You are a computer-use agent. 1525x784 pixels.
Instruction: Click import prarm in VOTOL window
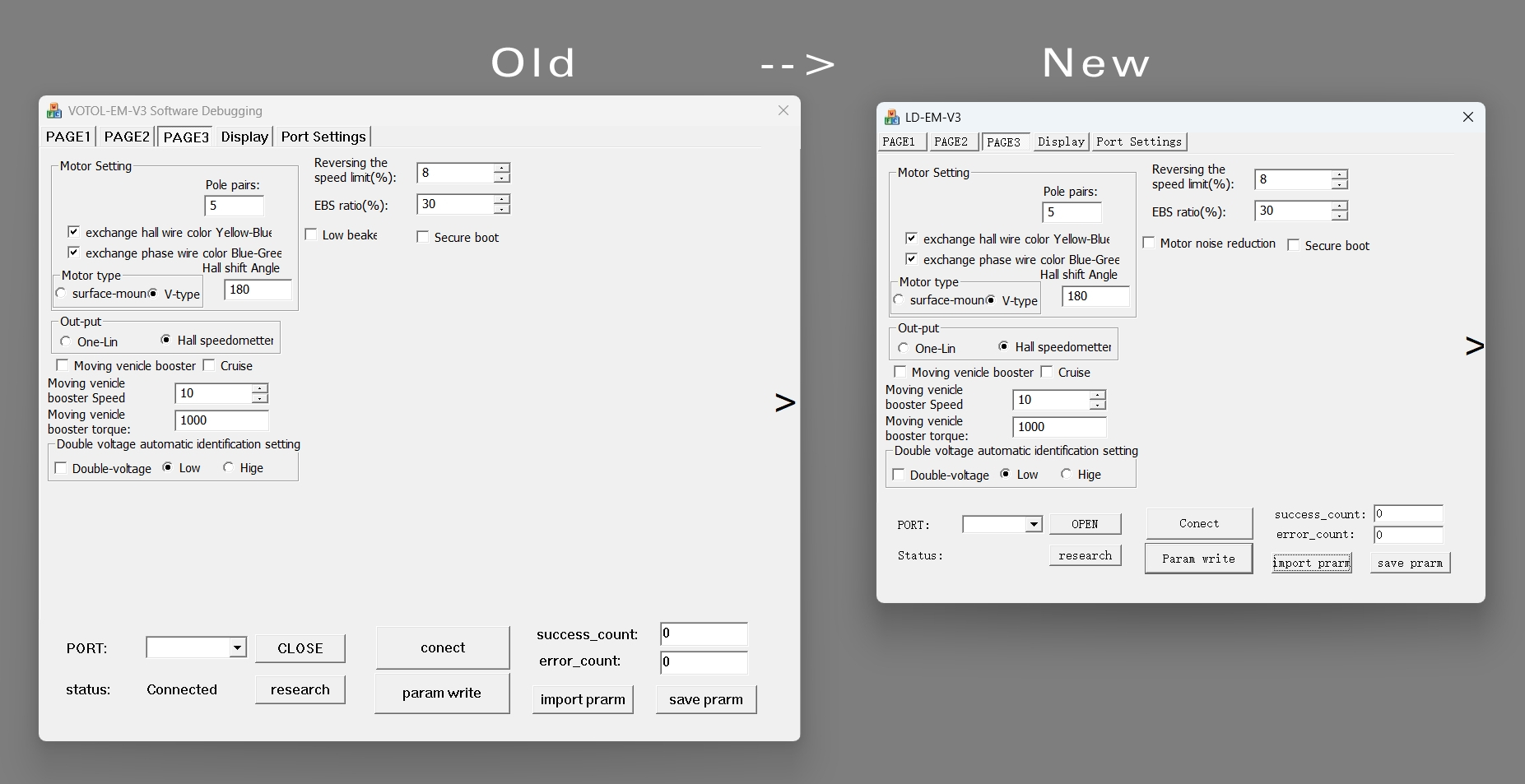pos(583,699)
